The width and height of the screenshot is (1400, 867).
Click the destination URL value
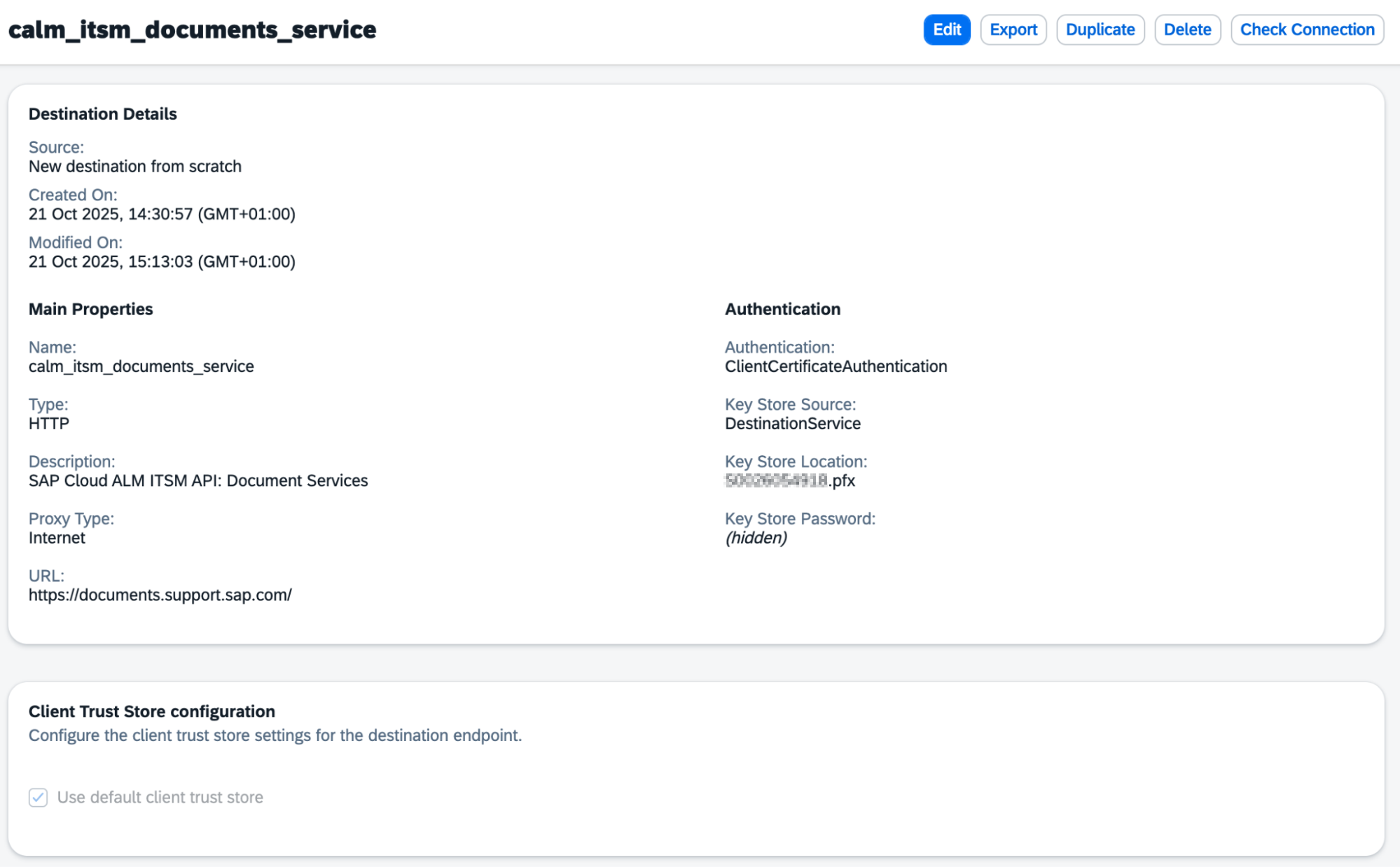160,595
